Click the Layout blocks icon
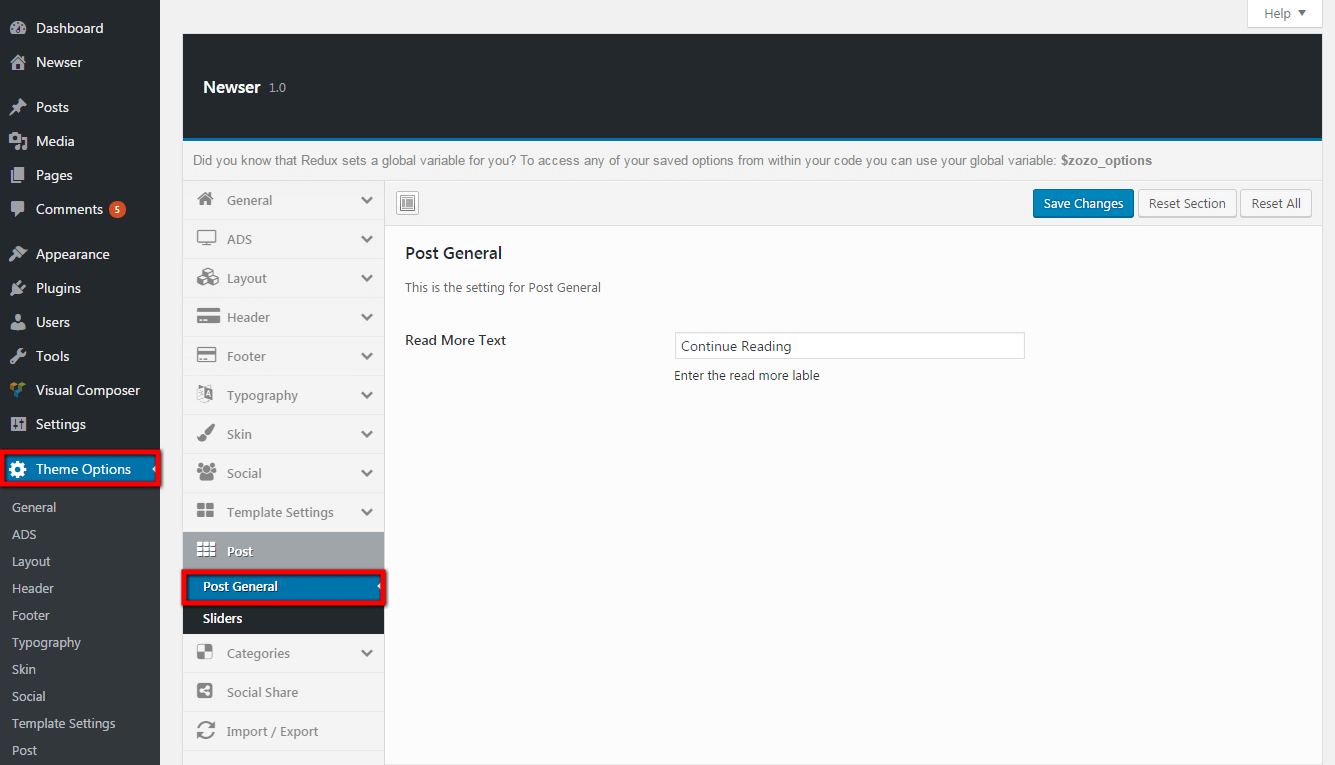The height and width of the screenshot is (765, 1335). pos(207,278)
